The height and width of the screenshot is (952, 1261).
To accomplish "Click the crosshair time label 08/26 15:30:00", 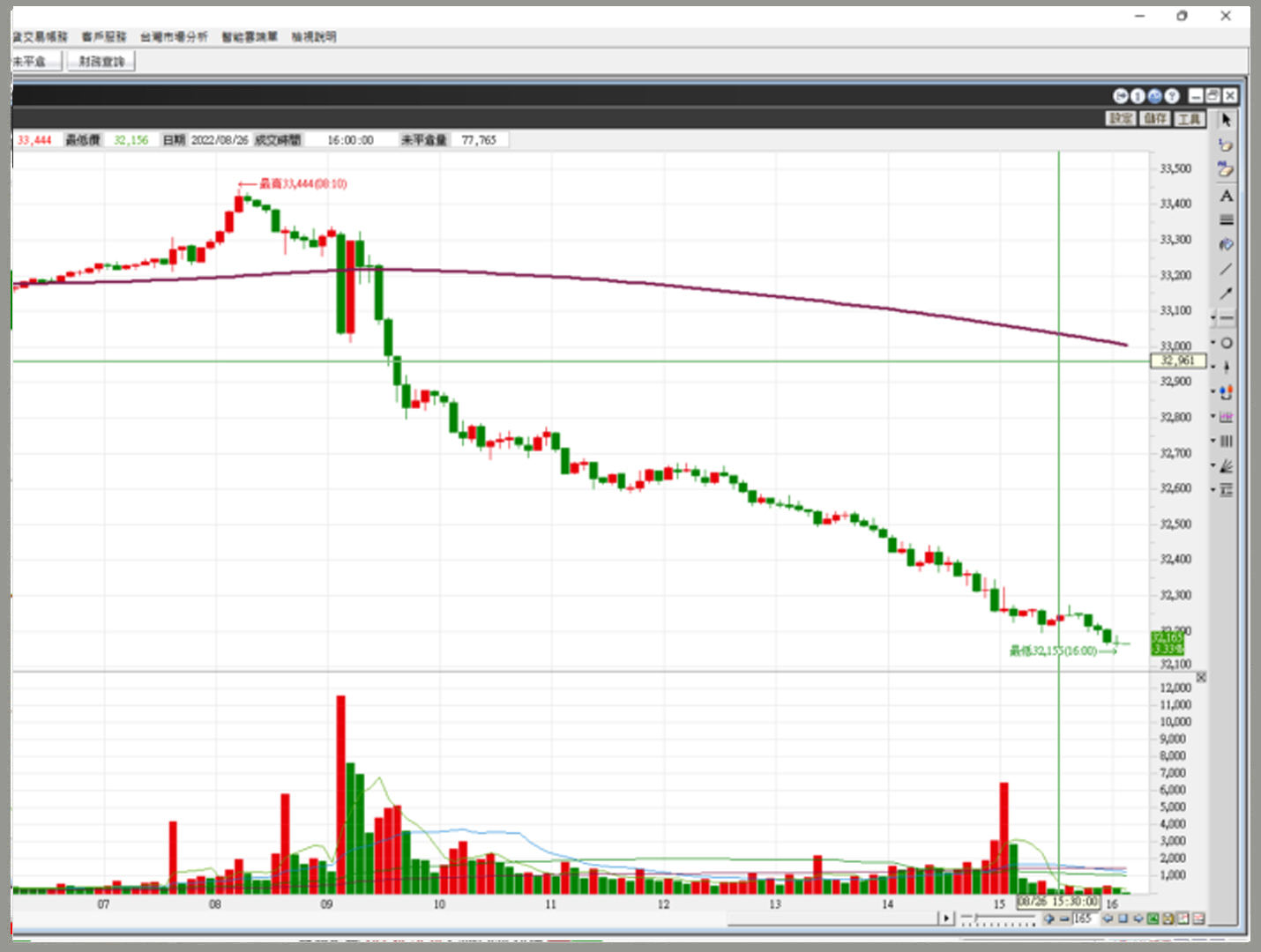I will (1058, 902).
